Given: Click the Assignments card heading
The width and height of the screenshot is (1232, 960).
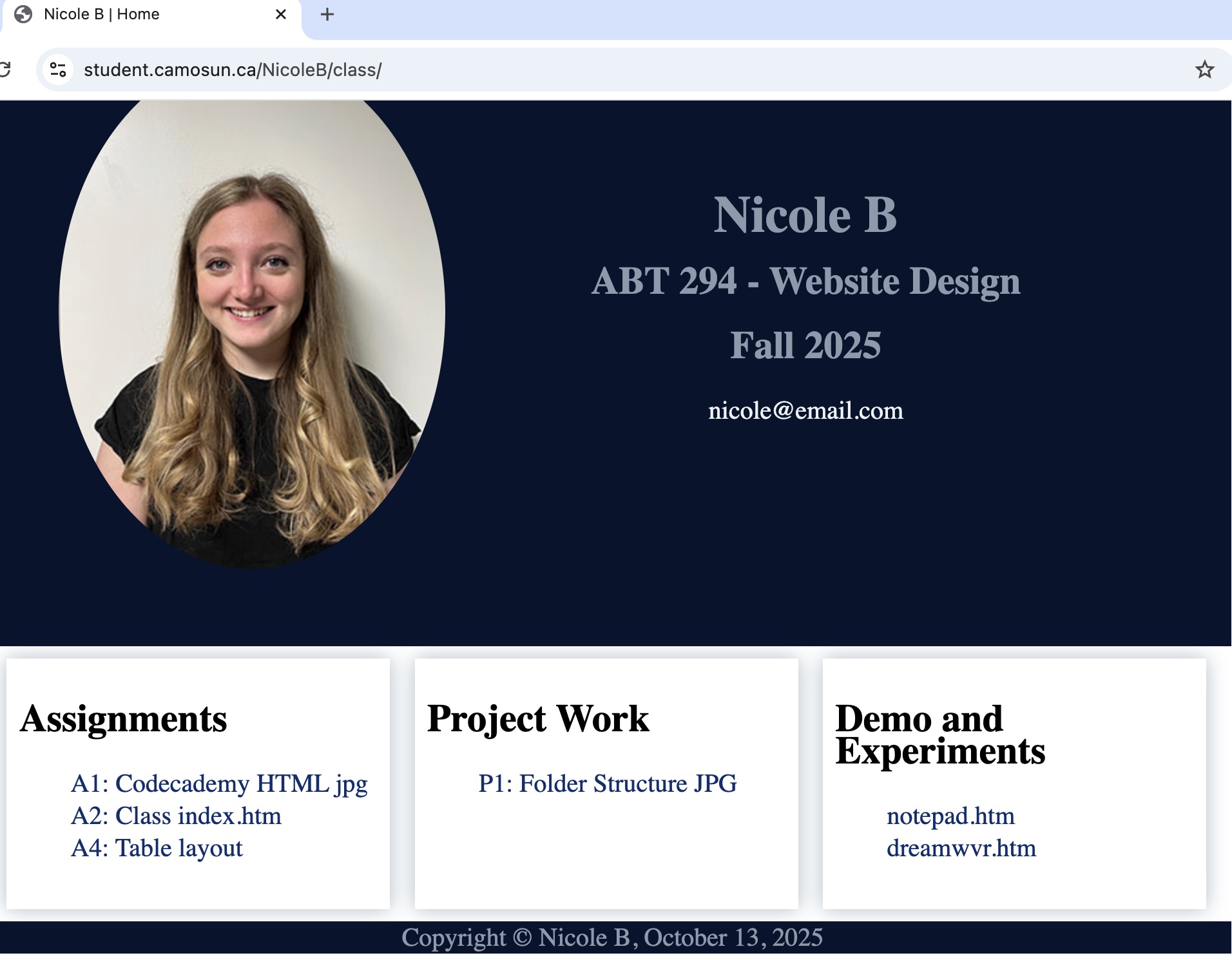Looking at the screenshot, I should point(123,718).
